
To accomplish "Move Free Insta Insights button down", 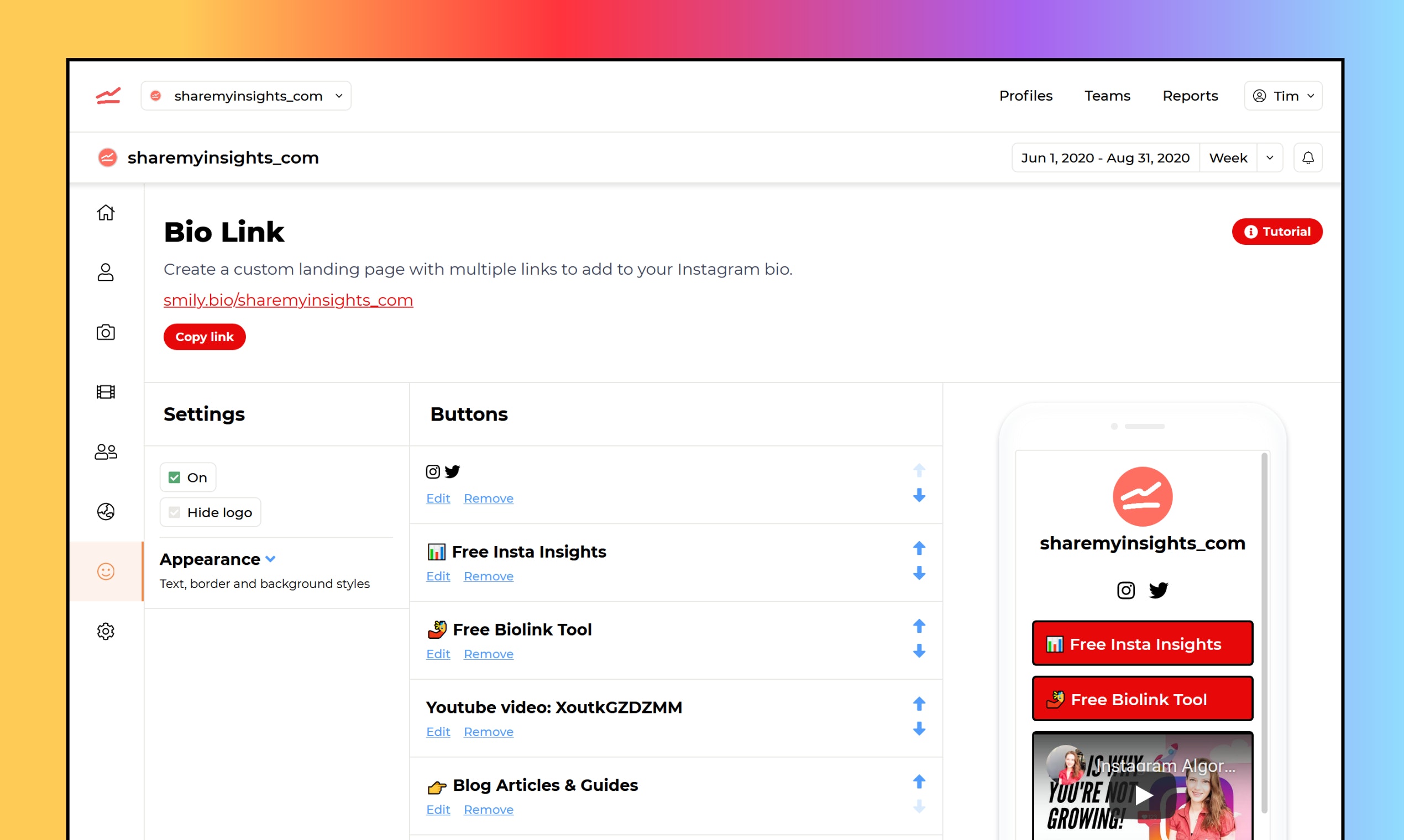I will (919, 574).
